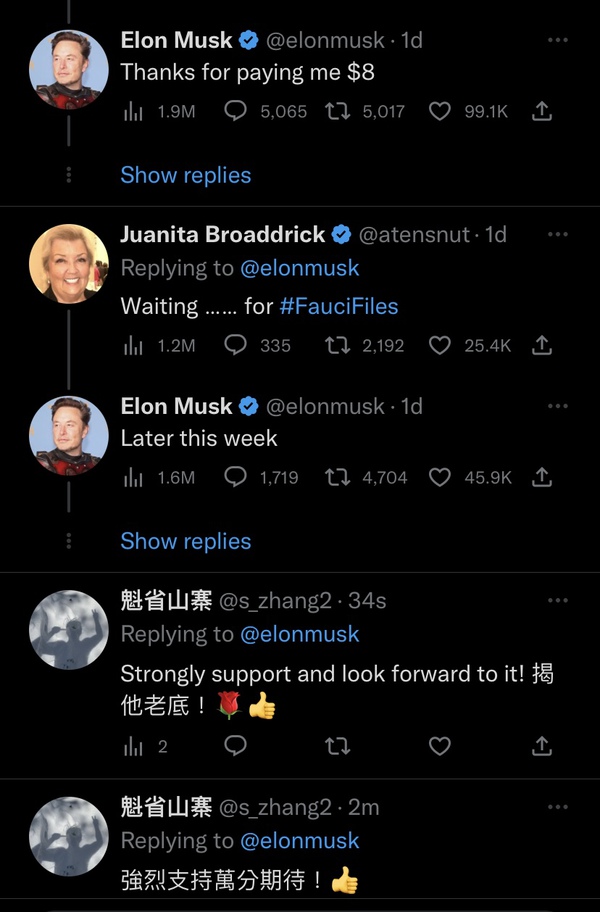
Task: Open the Juanita Broaddrick display name
Action: point(222,234)
